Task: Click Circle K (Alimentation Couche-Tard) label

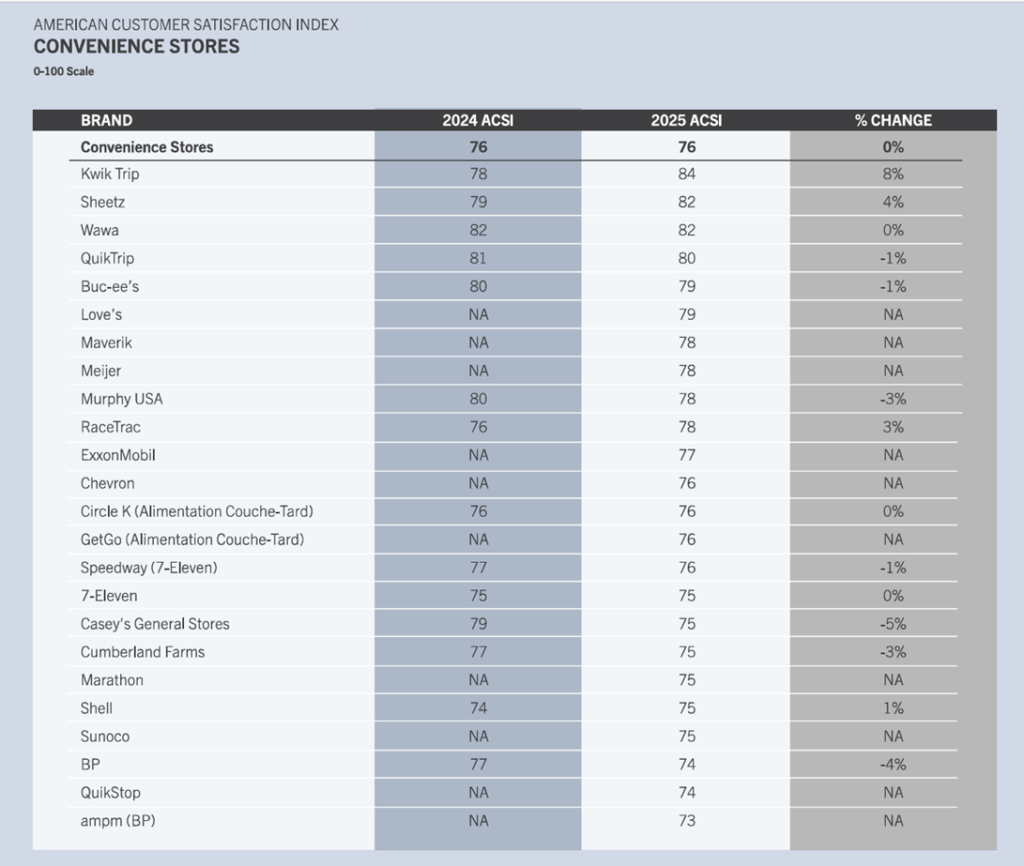Action: (197, 511)
